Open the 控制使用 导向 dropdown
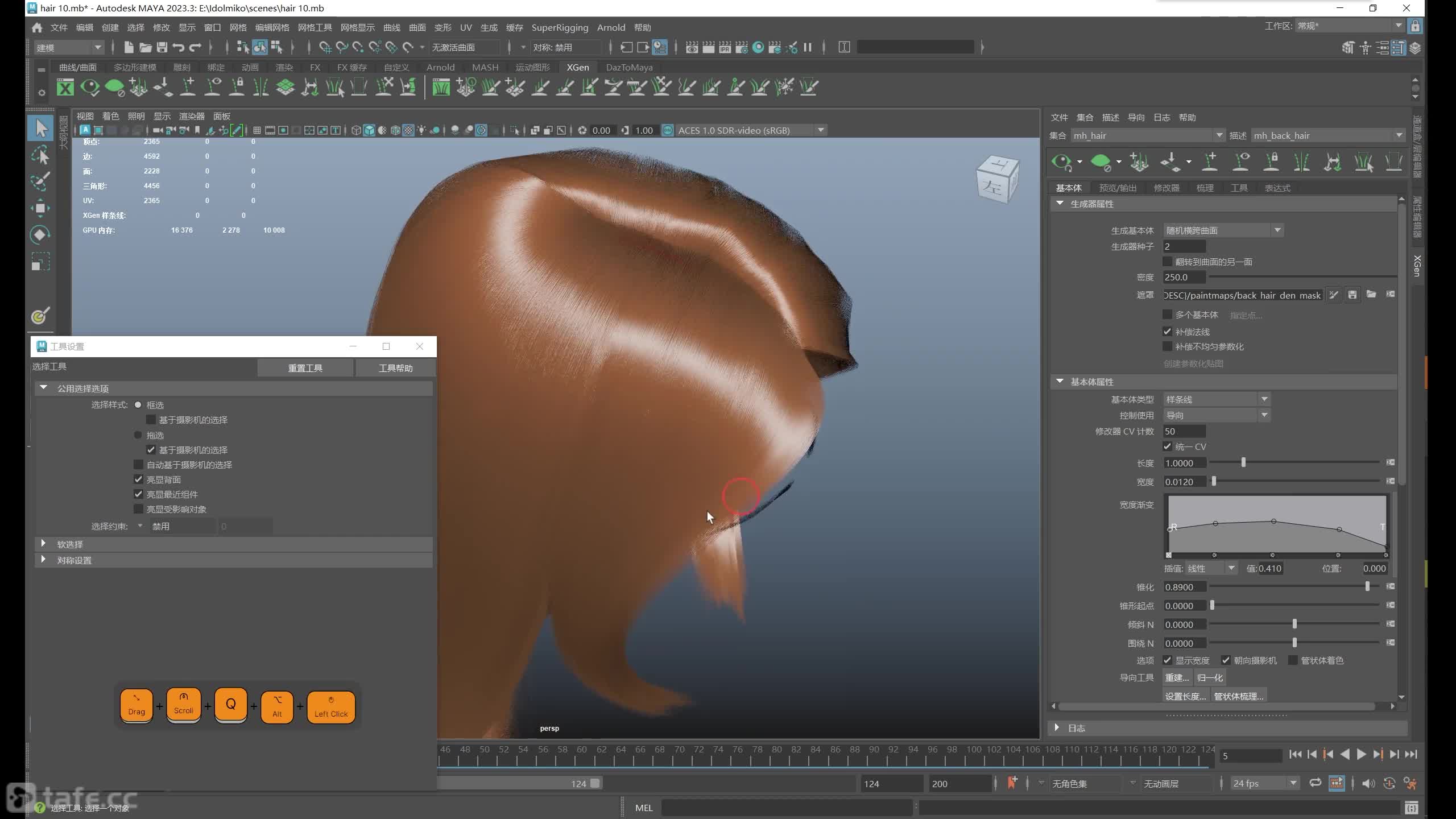Screen dimensions: 1456x819 [x=1217, y=415]
